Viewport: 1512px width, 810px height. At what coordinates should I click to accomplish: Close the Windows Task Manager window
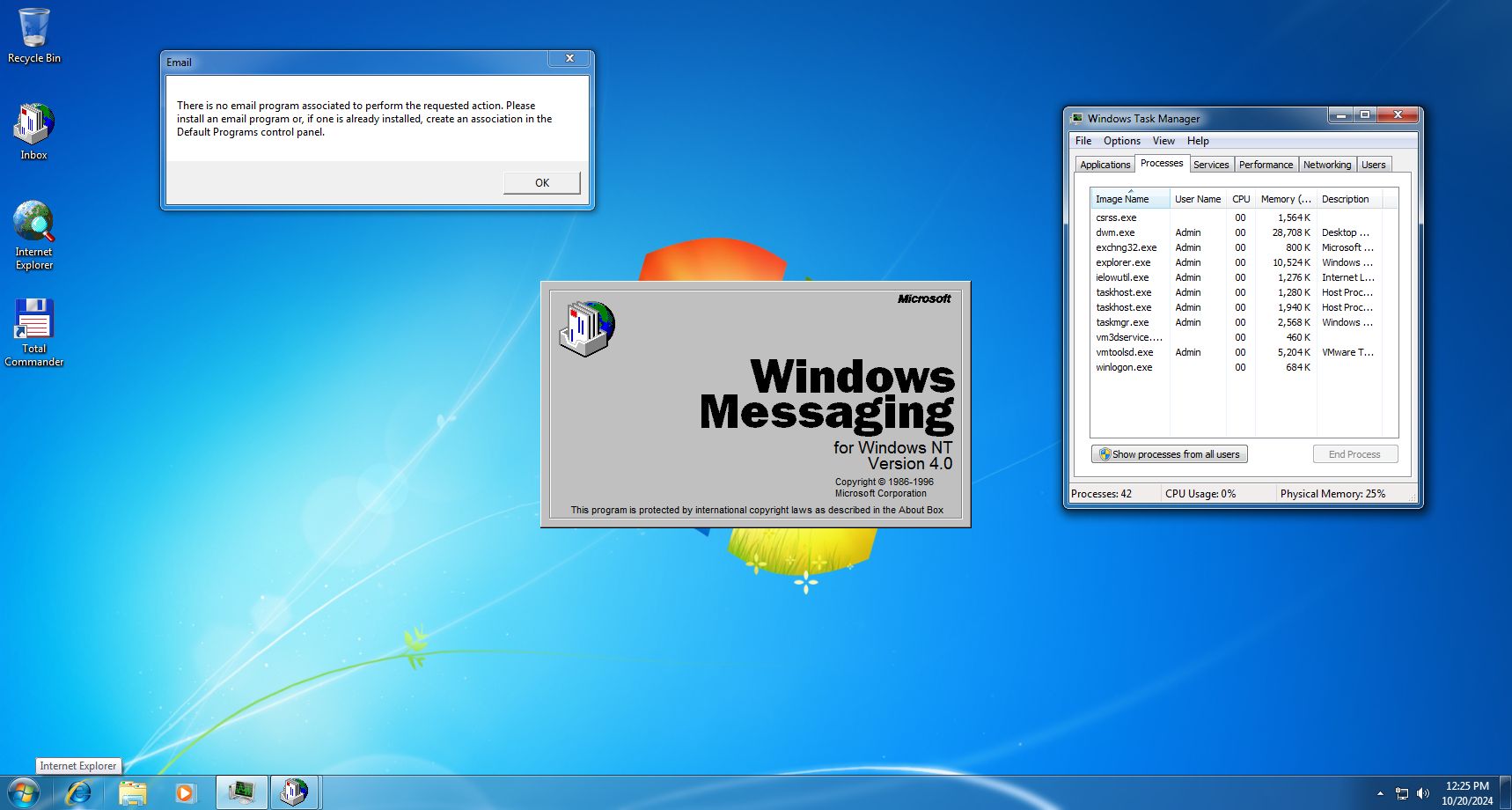pos(1398,115)
